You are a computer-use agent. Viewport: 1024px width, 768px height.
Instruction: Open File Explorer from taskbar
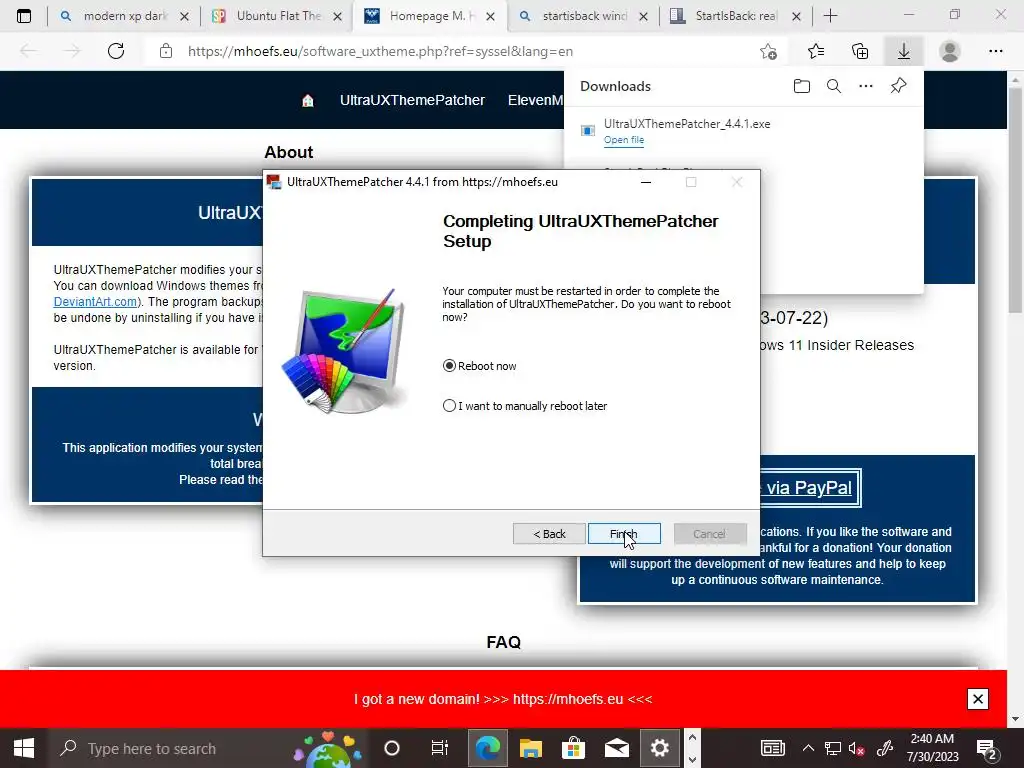click(530, 748)
